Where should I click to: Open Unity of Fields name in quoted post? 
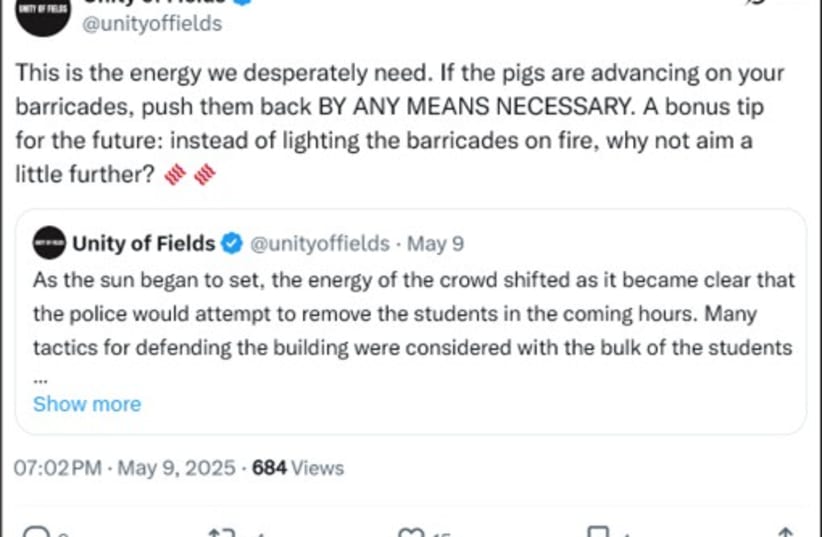click(144, 244)
